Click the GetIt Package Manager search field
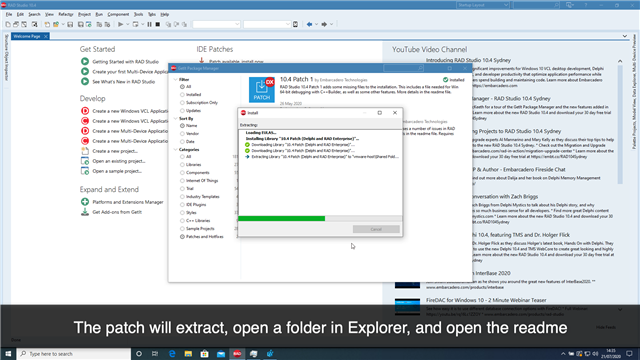Image resolution: width=640 pixels, height=360 pixels. click(404, 68)
